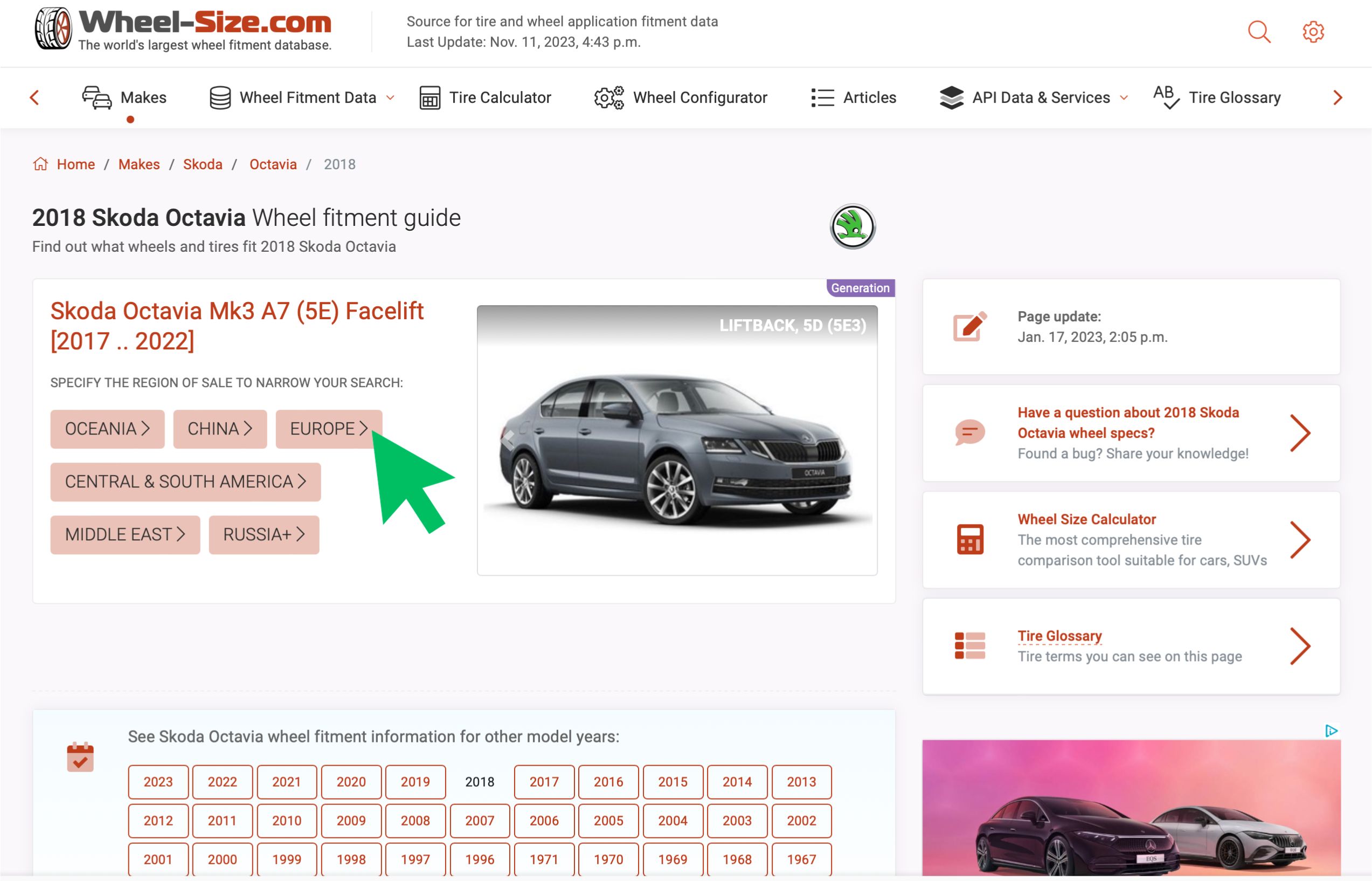Viewport: 1372px width, 881px height.
Task: Open the settings gear icon in header
Action: [x=1313, y=32]
